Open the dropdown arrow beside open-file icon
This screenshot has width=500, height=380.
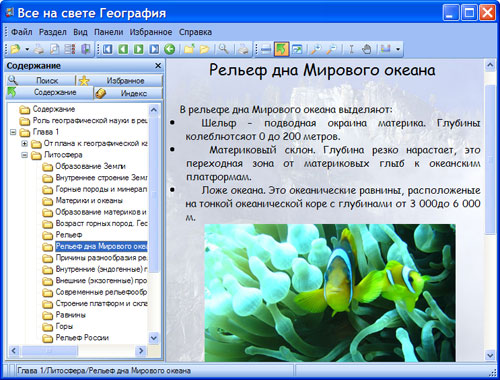(x=27, y=50)
